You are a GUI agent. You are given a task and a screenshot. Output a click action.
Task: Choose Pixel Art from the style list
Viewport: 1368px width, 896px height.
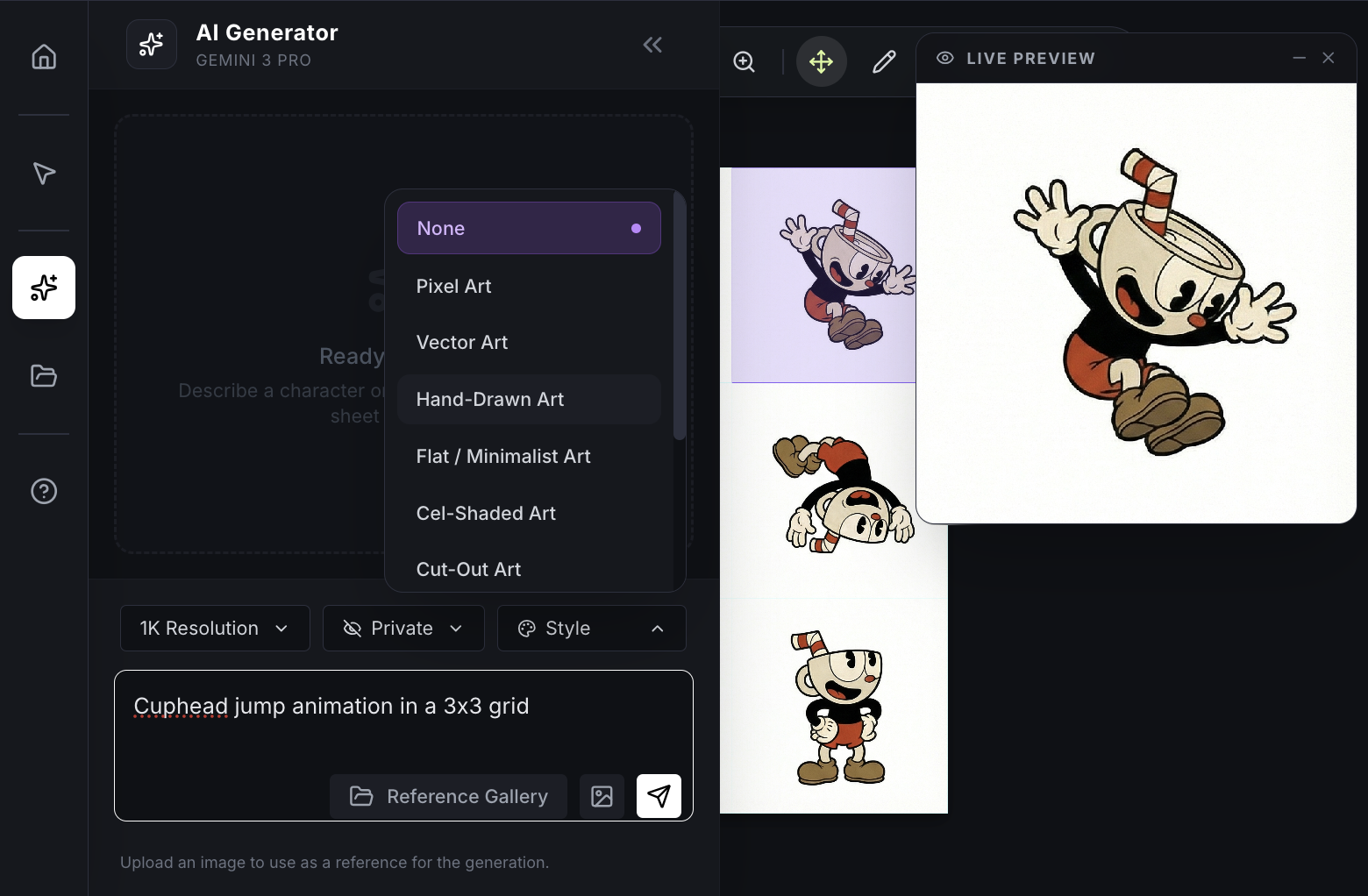[453, 286]
